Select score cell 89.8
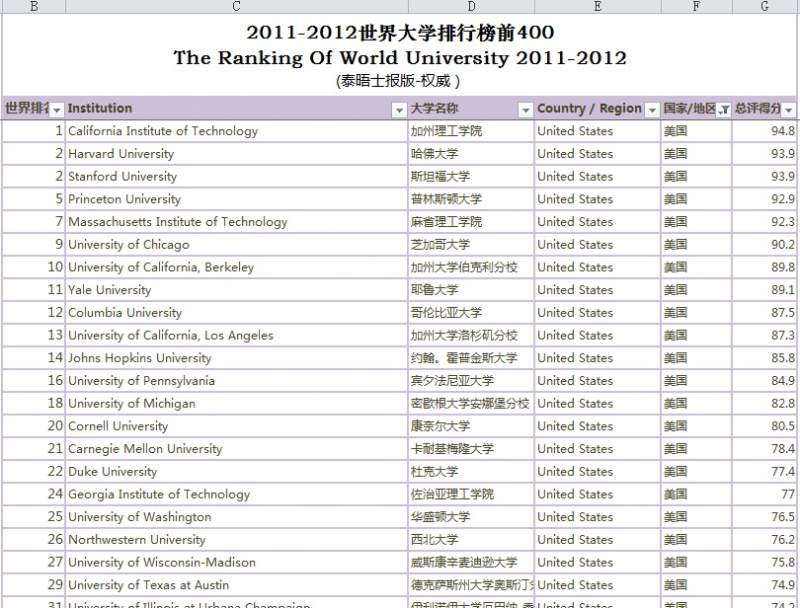800x608 pixels. click(765, 267)
